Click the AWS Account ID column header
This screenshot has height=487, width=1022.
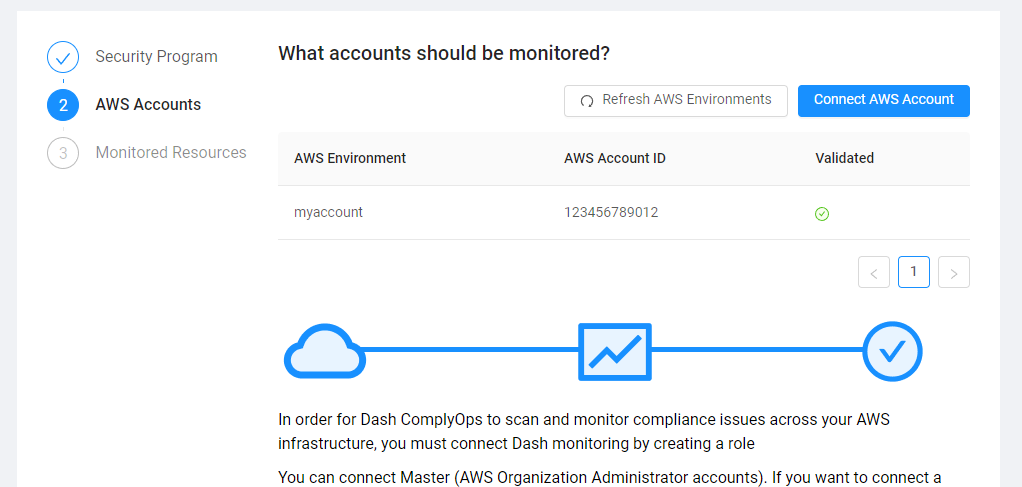click(x=615, y=158)
